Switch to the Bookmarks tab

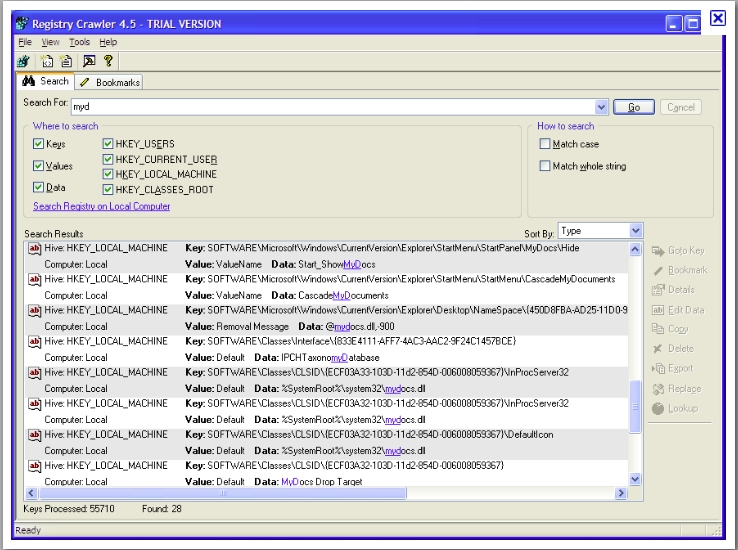coord(110,82)
